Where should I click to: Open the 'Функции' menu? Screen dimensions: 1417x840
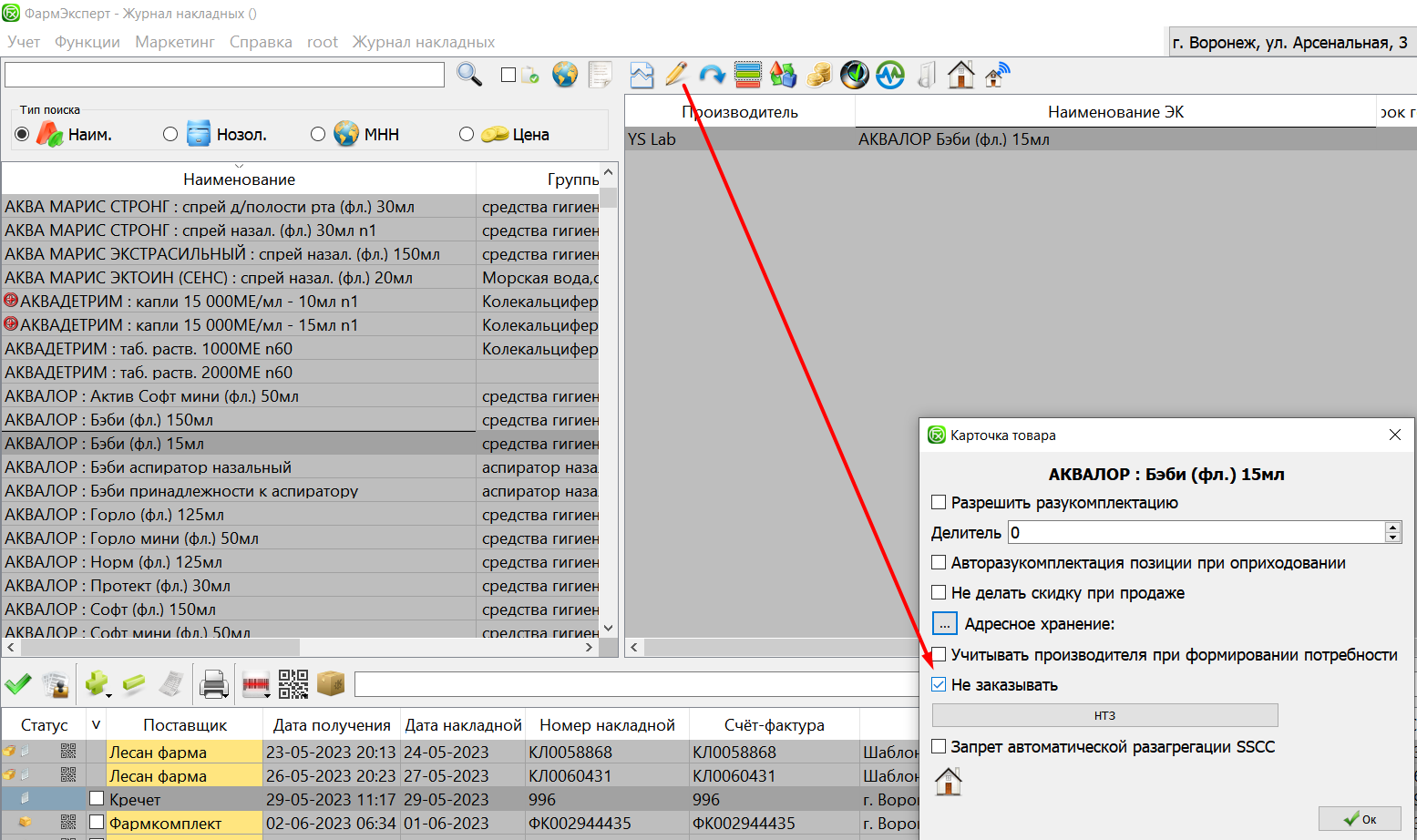(87, 42)
